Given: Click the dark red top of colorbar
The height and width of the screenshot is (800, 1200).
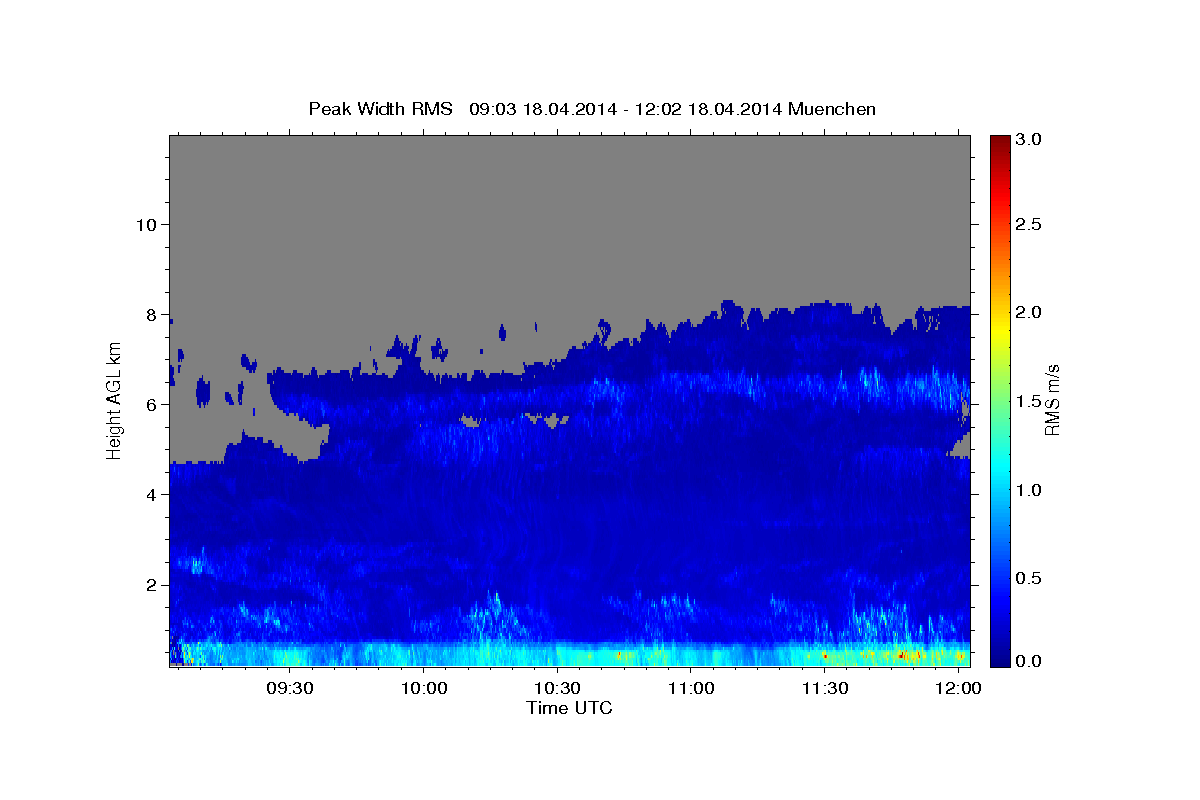Looking at the screenshot, I should click(x=999, y=143).
